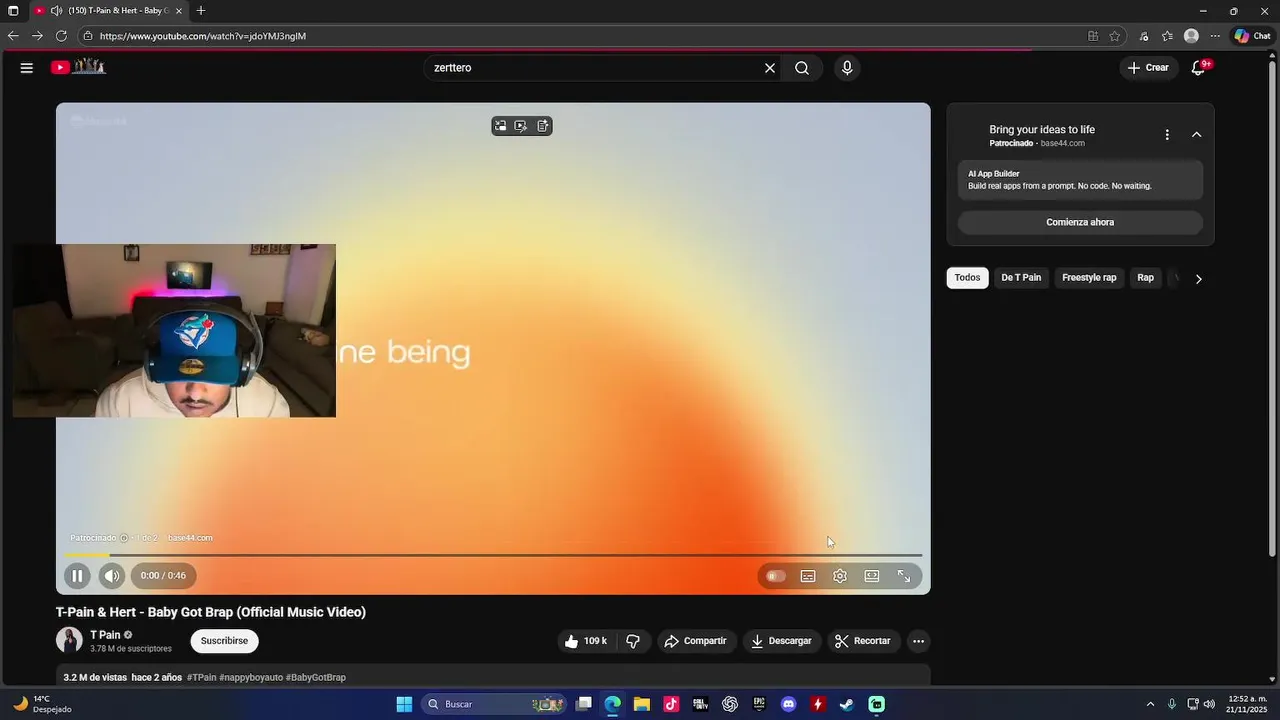Open Edge settings and more menu

point(1215,36)
